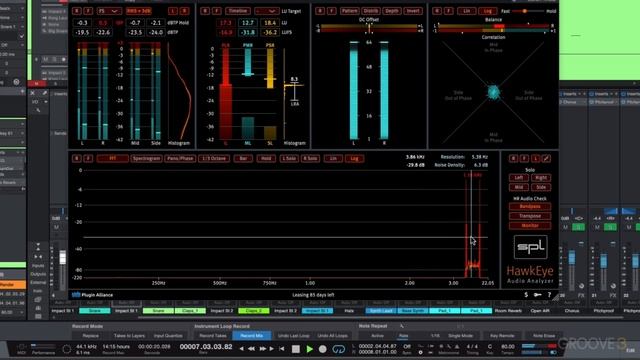This screenshot has width=640, height=360.
Task: Open the FS scale dropdown in peak meter
Action: tap(109, 11)
